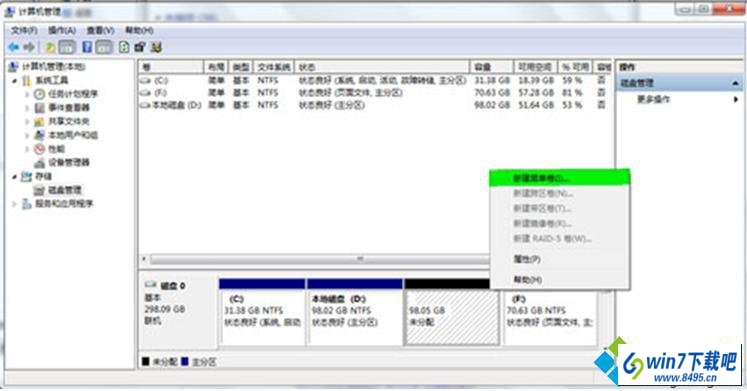This screenshot has width=747, height=391.
Task: Collapse the 系统工具 tree node
Action: tap(14, 81)
